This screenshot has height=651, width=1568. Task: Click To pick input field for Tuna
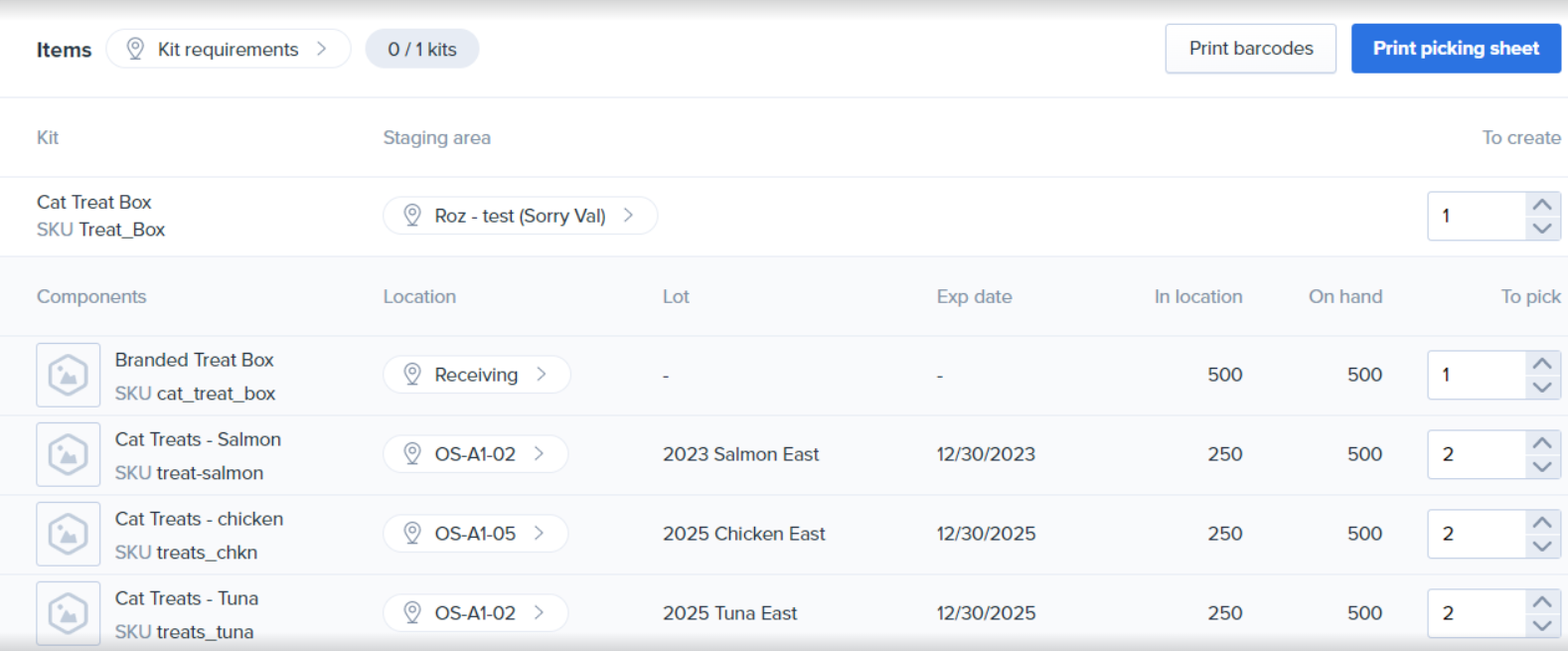pyautogui.click(x=1477, y=613)
